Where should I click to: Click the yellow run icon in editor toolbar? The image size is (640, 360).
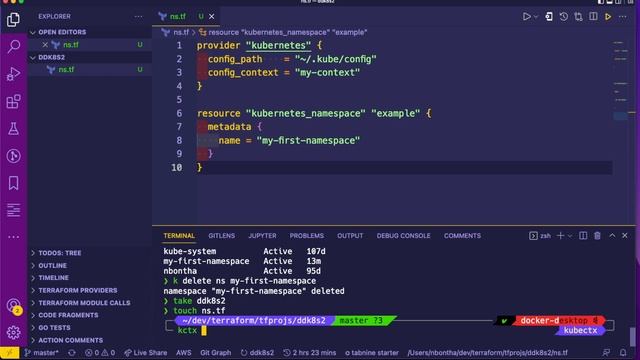(608, 17)
